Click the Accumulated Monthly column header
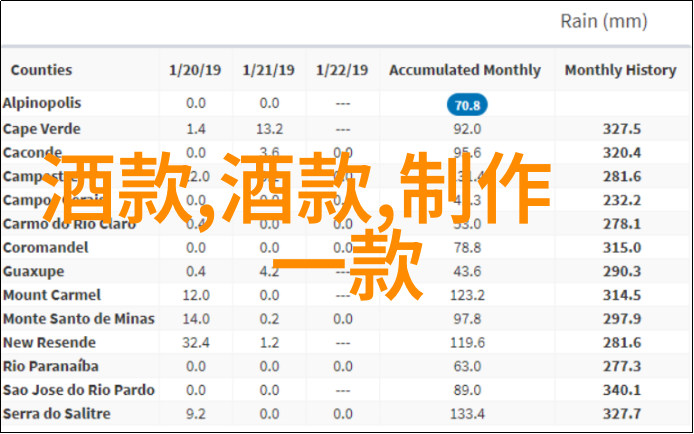Image resolution: width=694 pixels, height=434 pixels. point(465,70)
